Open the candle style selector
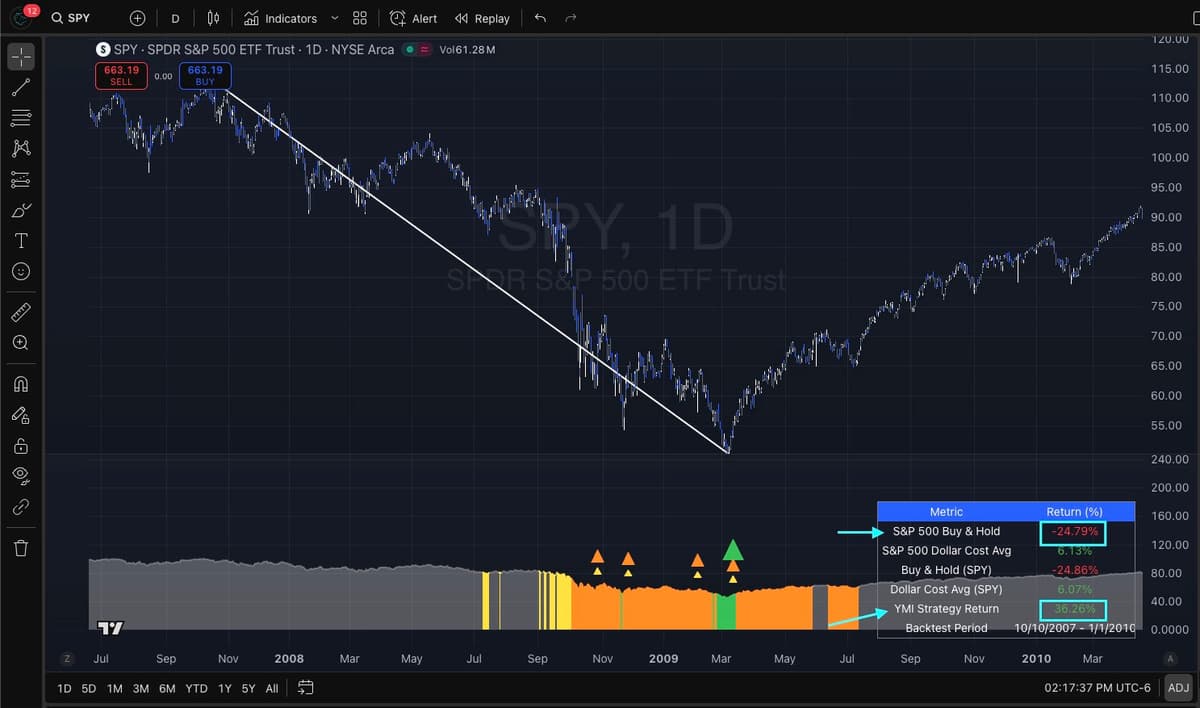 [213, 17]
